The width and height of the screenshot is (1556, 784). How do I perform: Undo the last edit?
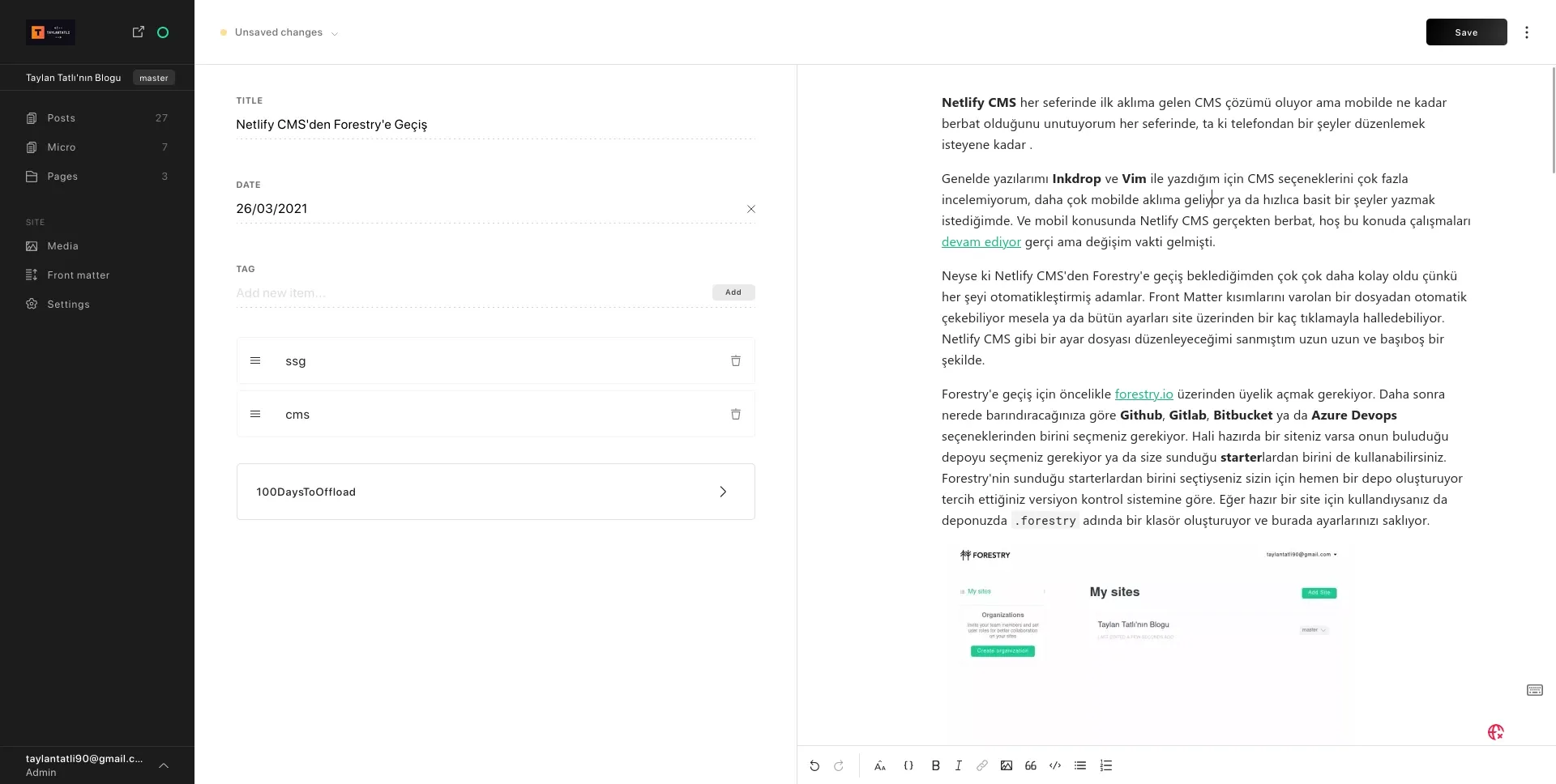(814, 765)
